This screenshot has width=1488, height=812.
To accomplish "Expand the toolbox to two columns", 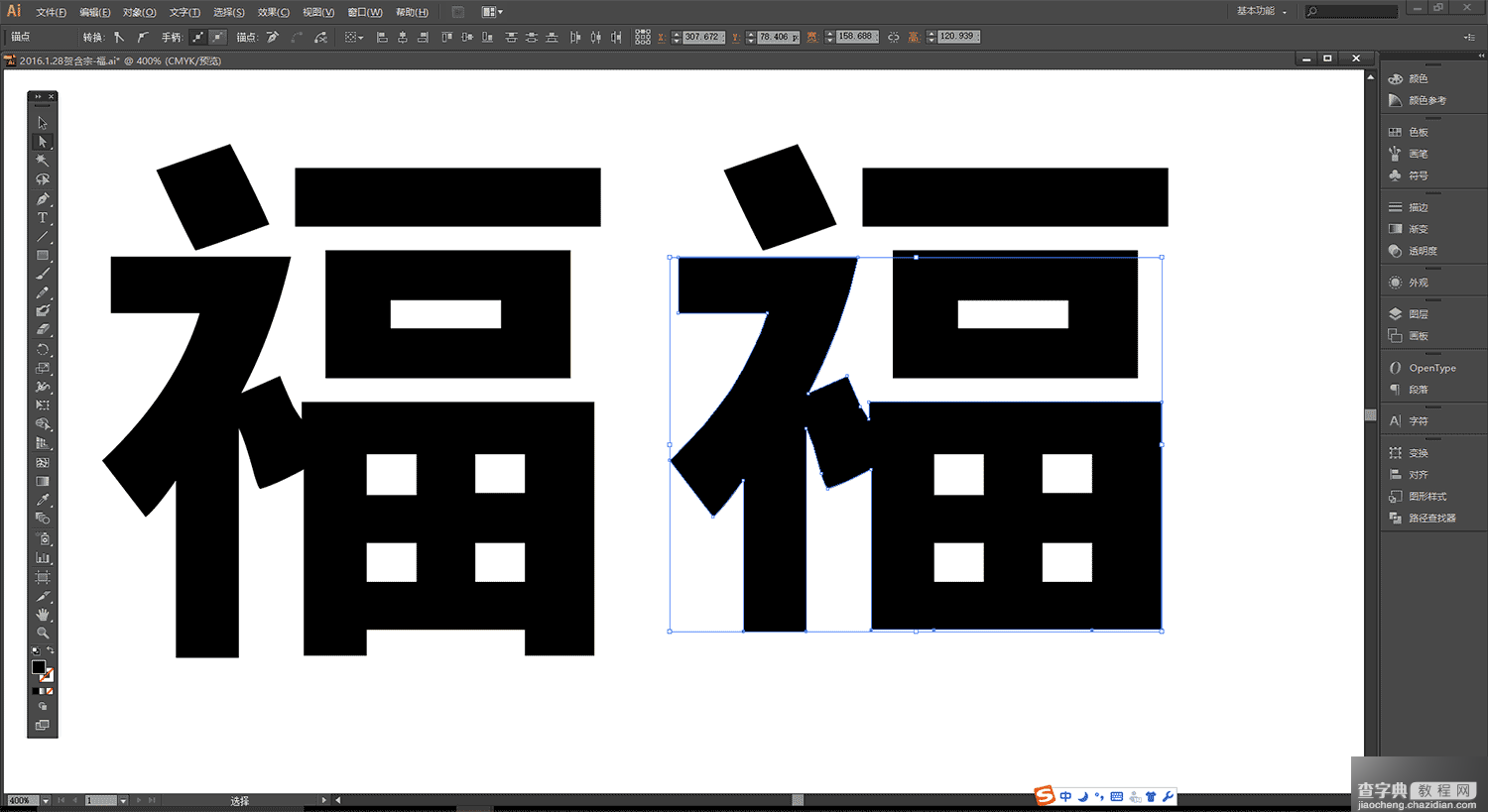I will point(38,96).
